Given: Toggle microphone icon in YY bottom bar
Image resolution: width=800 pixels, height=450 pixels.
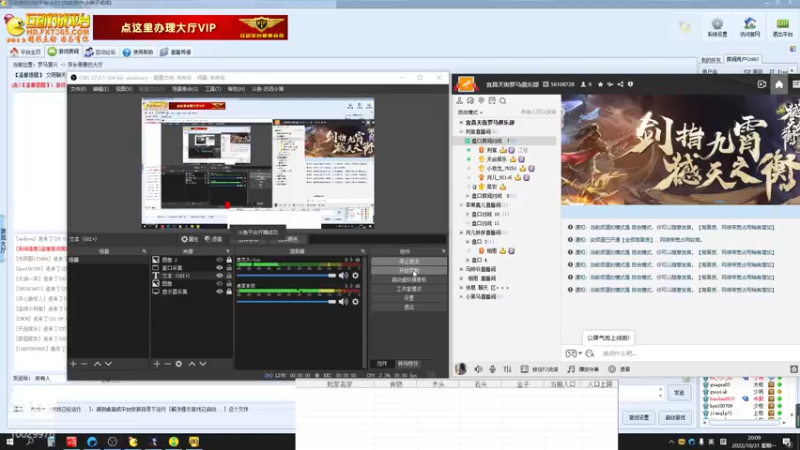Looking at the screenshot, I should [492, 369].
